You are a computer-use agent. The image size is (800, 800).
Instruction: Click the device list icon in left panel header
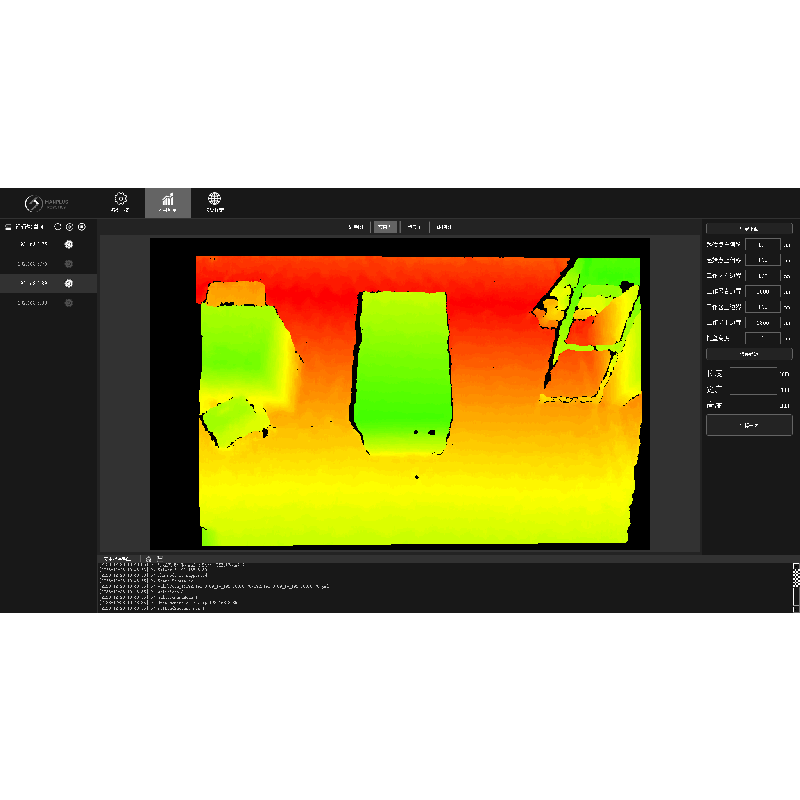tap(8, 227)
